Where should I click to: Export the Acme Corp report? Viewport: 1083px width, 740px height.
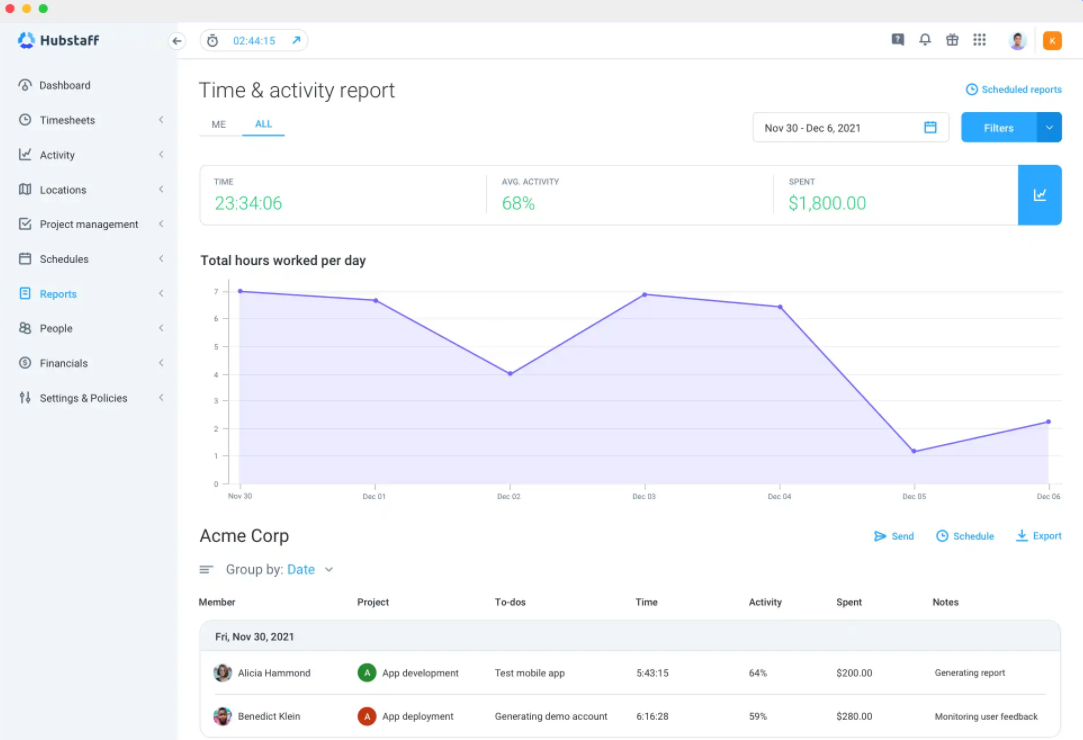(1038, 536)
